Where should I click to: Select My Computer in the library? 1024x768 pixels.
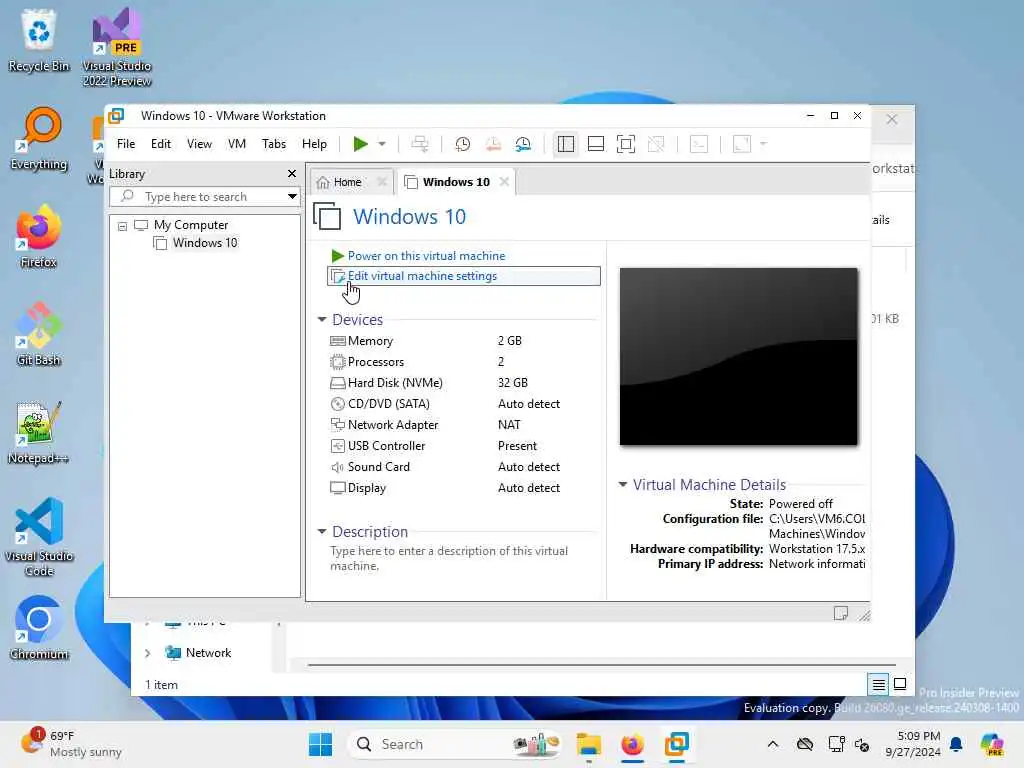coord(191,225)
